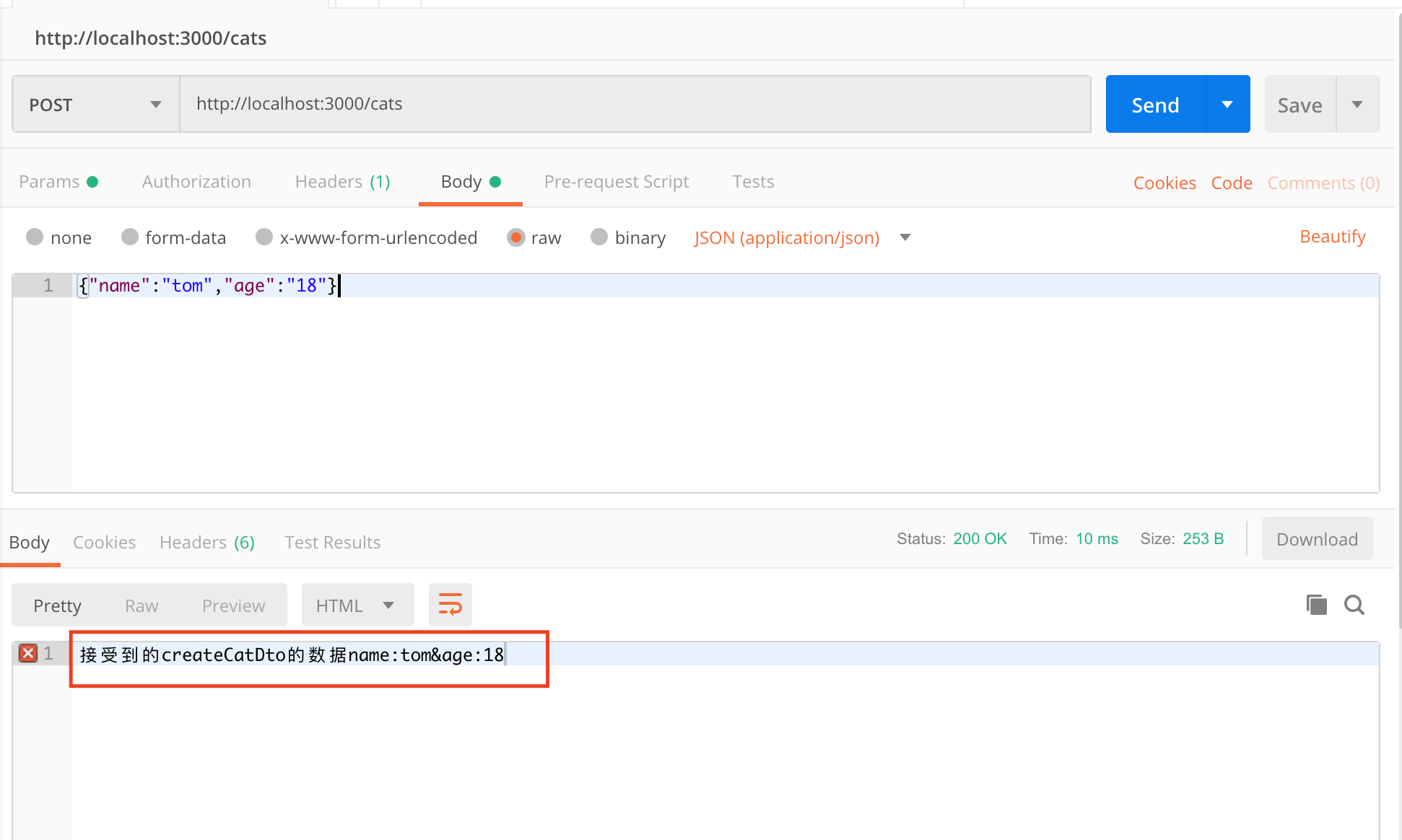Select the raw body type radio
1402x840 pixels.
(x=516, y=237)
